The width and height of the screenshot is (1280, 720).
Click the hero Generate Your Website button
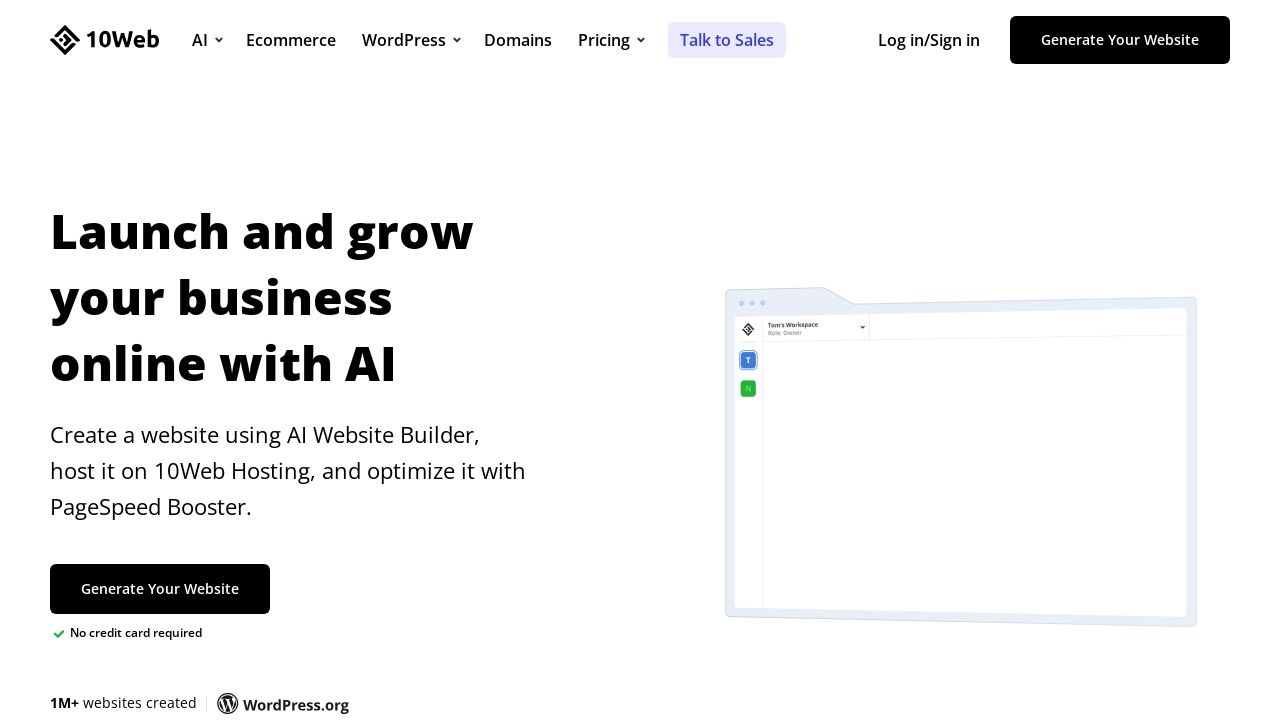pos(160,589)
